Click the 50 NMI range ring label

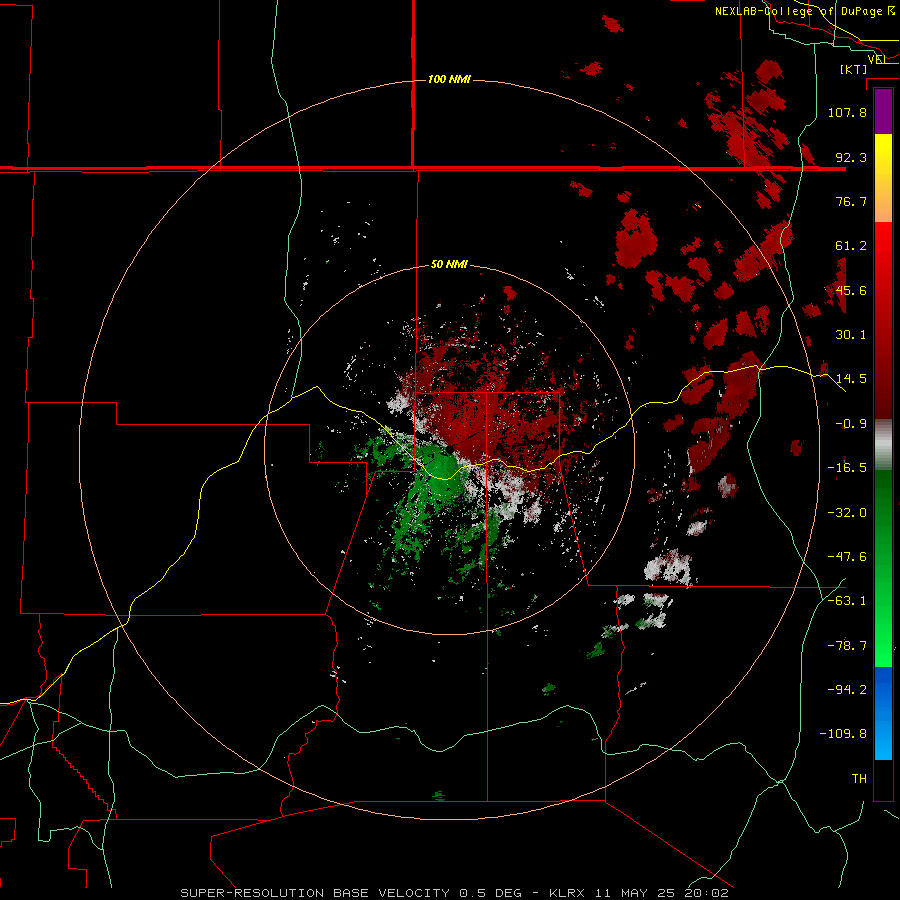click(449, 264)
